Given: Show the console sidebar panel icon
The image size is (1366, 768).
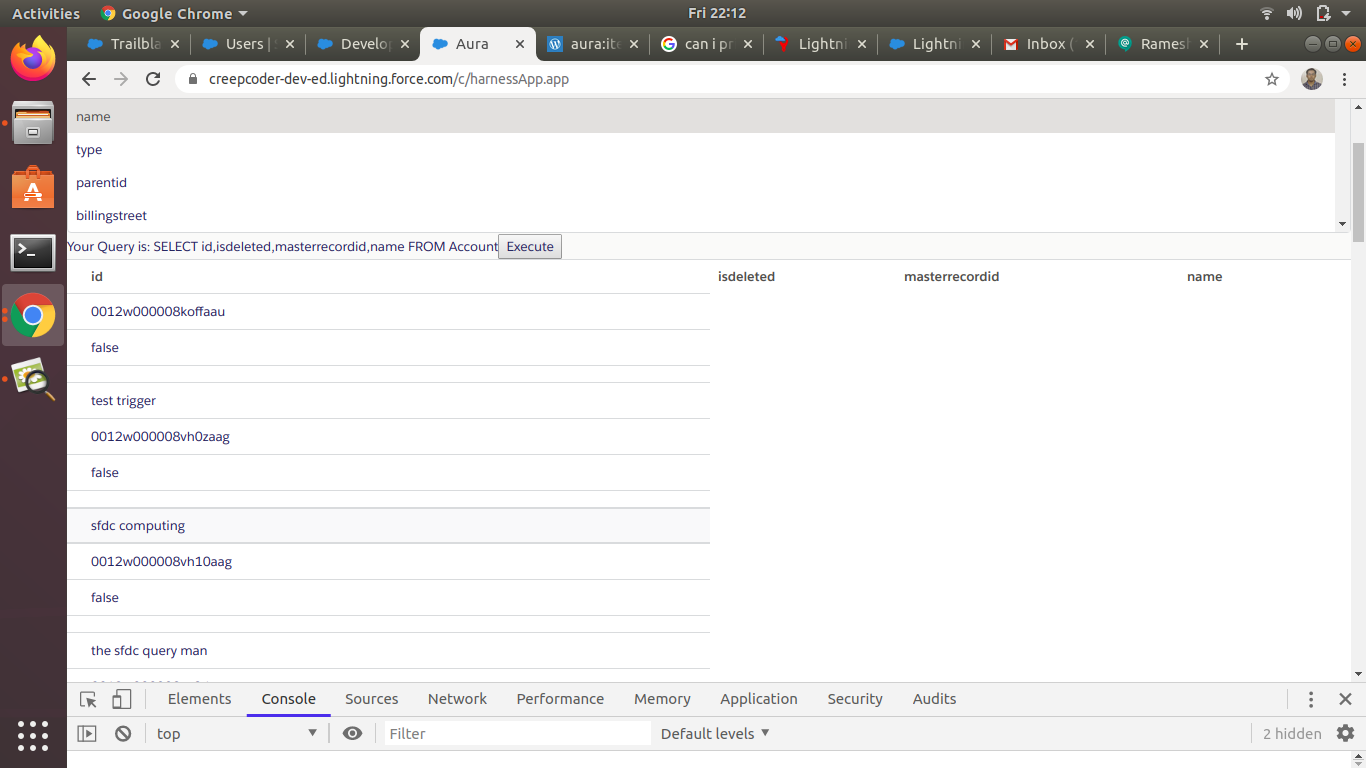Looking at the screenshot, I should [x=87, y=733].
